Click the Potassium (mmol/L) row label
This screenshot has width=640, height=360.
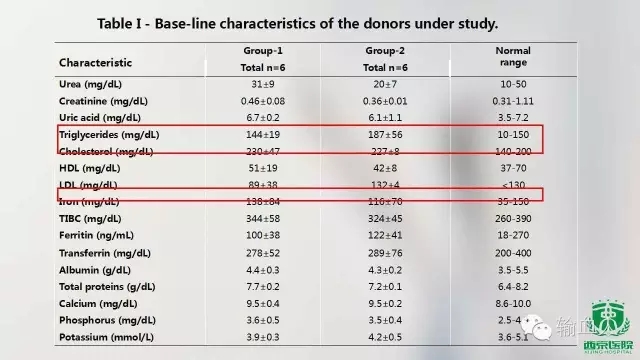(106, 338)
